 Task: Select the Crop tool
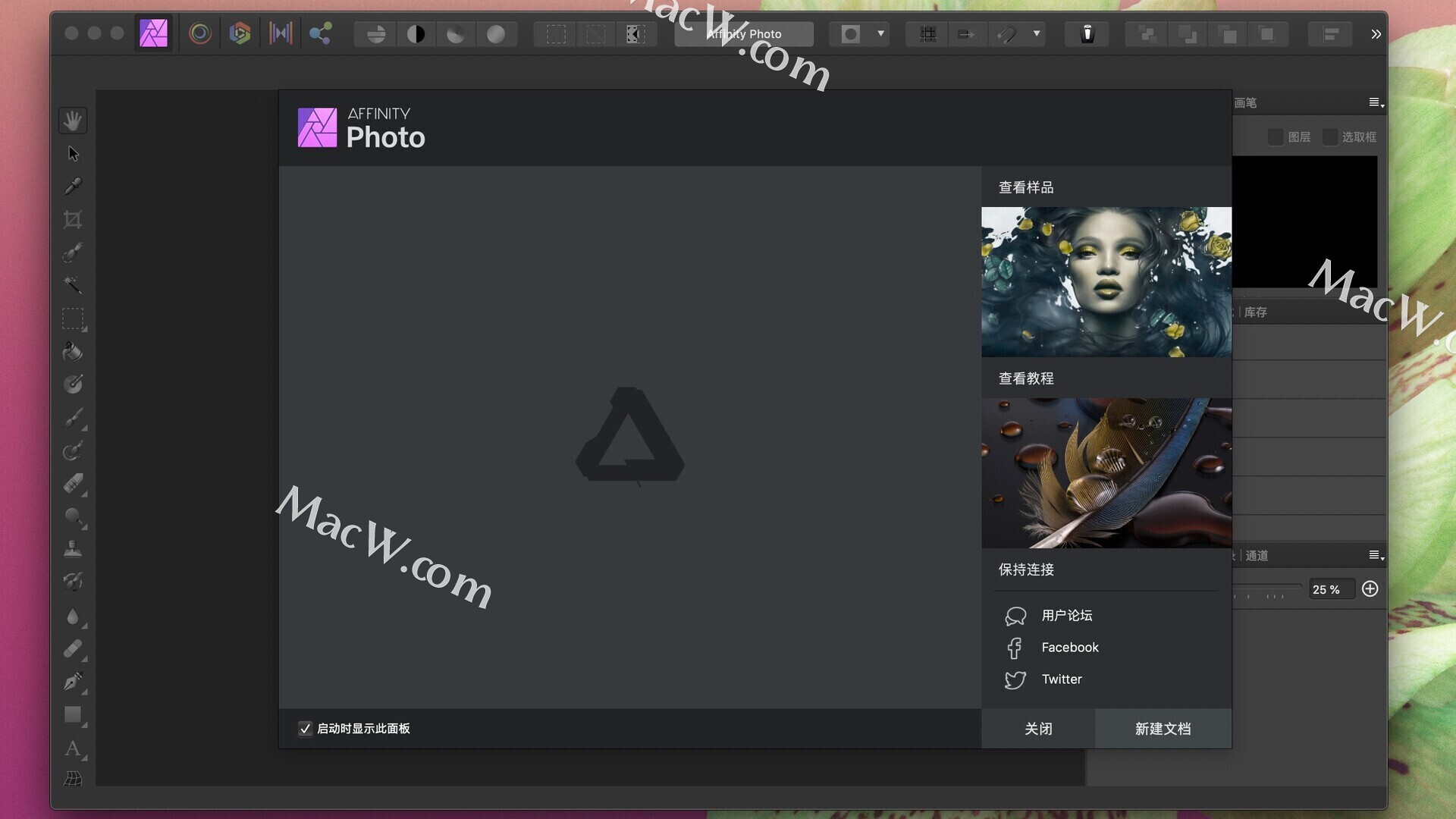pyautogui.click(x=73, y=220)
